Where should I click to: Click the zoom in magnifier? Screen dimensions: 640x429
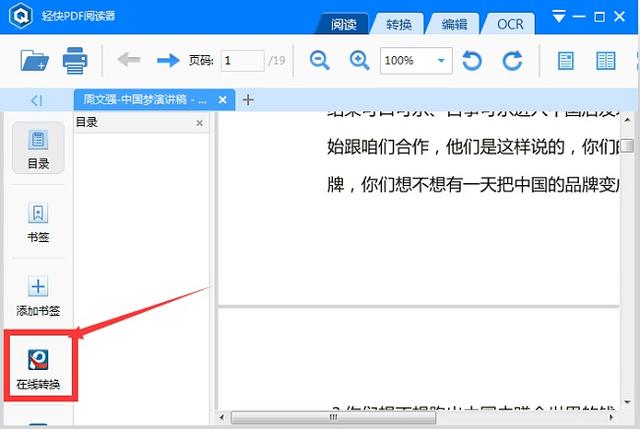pyautogui.click(x=359, y=61)
